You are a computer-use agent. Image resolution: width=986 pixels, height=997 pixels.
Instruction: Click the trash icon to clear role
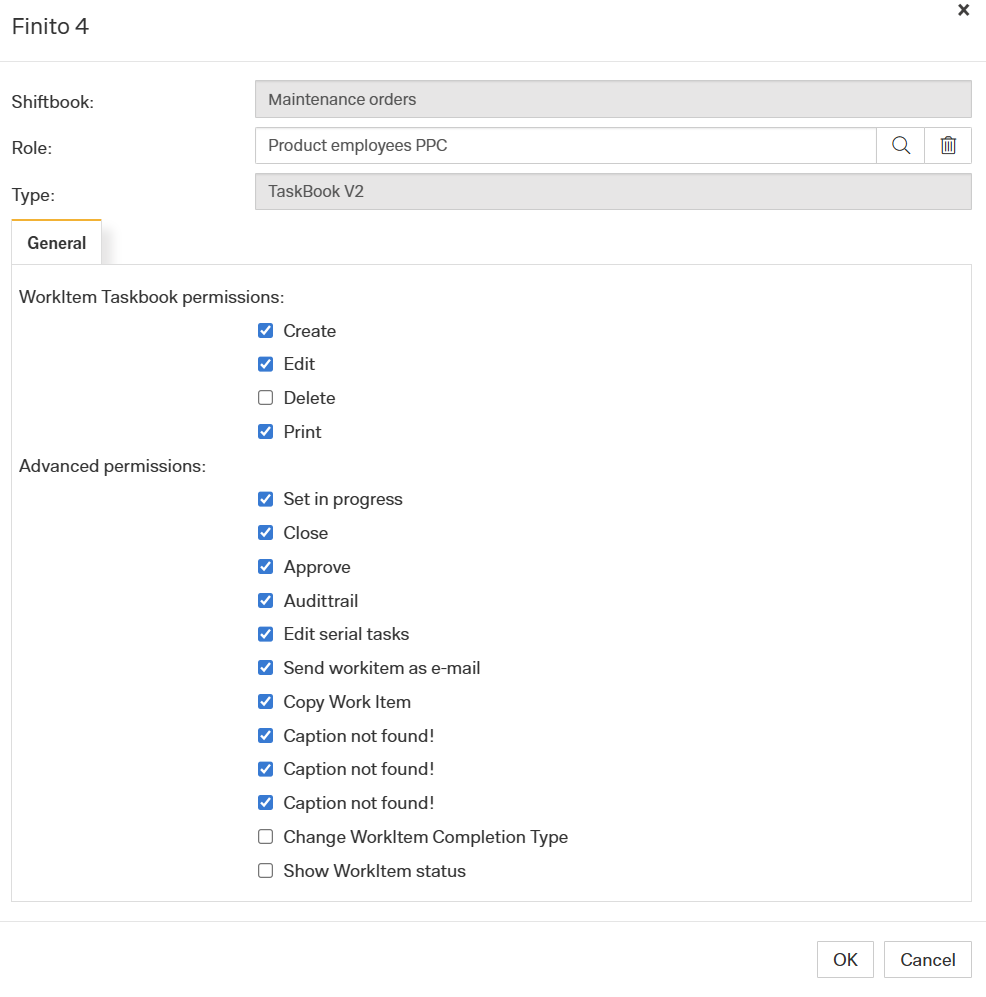(948, 146)
